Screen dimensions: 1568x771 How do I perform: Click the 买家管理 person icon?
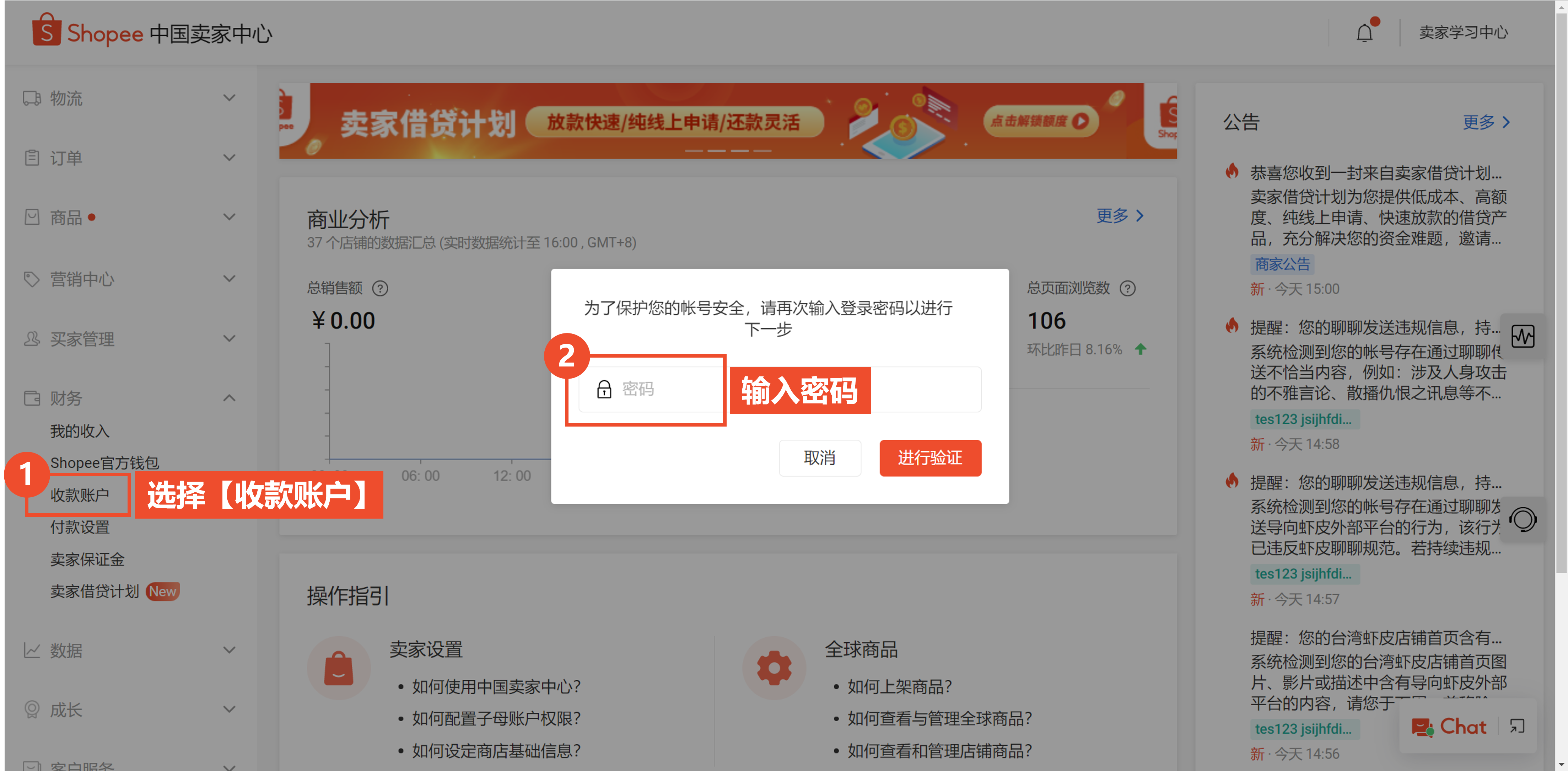pyautogui.click(x=32, y=339)
